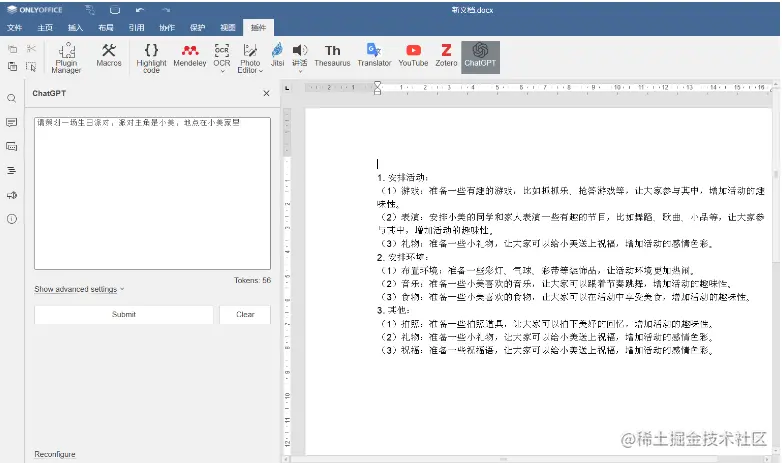Click the indent marker on horizontal ruler
Viewport: 782px width, 463px height.
point(378,88)
